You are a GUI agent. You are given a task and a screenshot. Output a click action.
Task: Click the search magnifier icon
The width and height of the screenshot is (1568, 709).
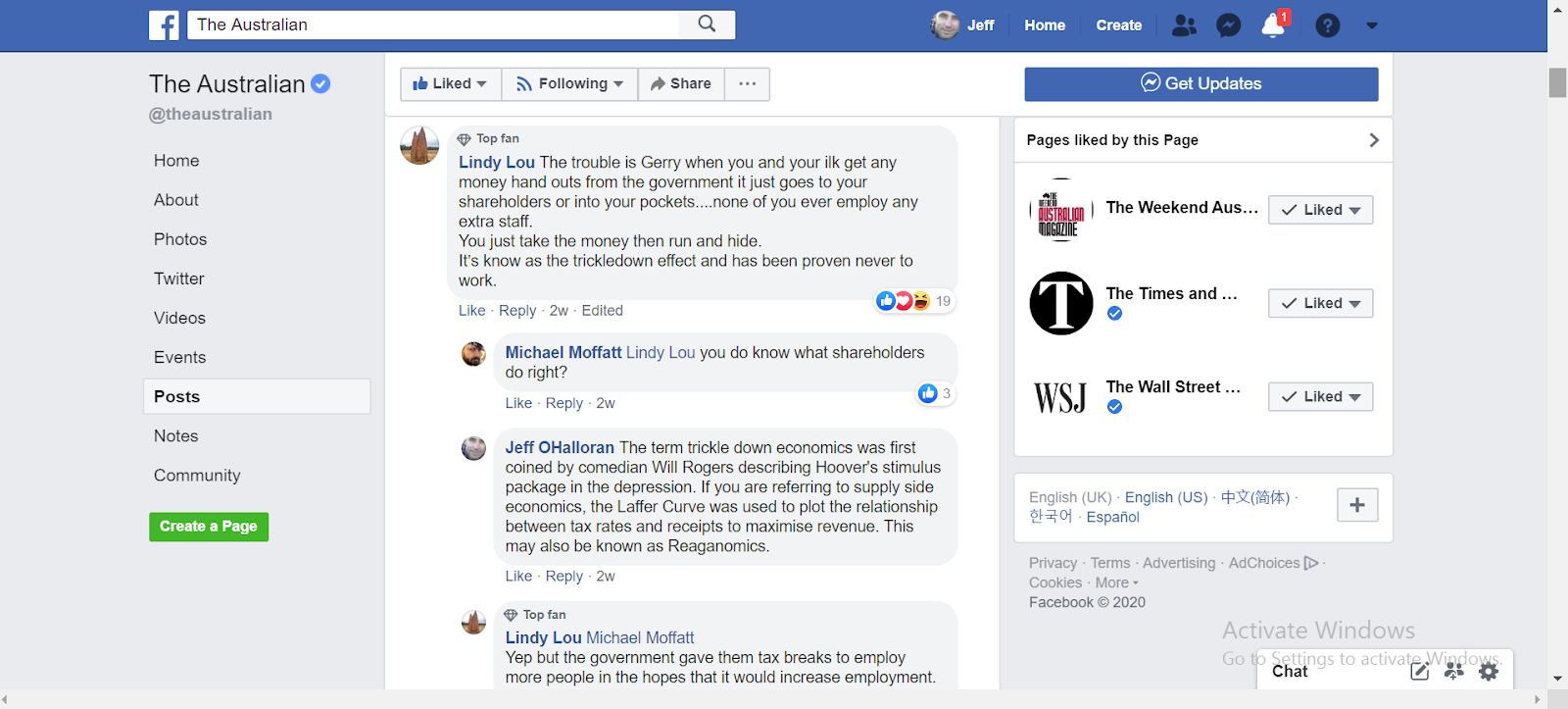(x=707, y=25)
